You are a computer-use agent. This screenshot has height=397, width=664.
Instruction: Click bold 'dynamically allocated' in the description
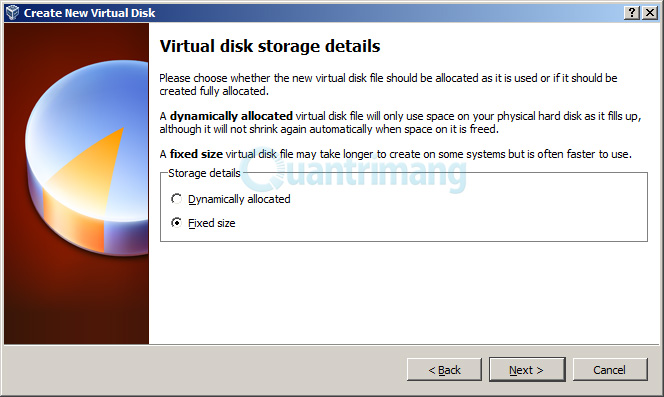231,116
